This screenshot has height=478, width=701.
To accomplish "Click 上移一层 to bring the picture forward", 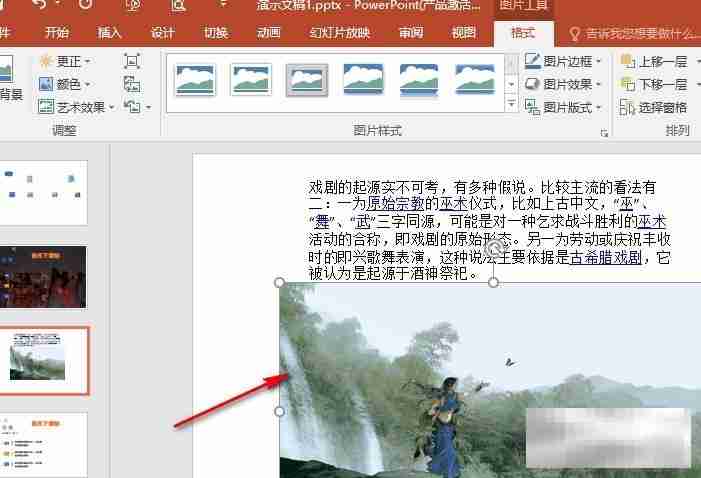I will click(x=654, y=61).
